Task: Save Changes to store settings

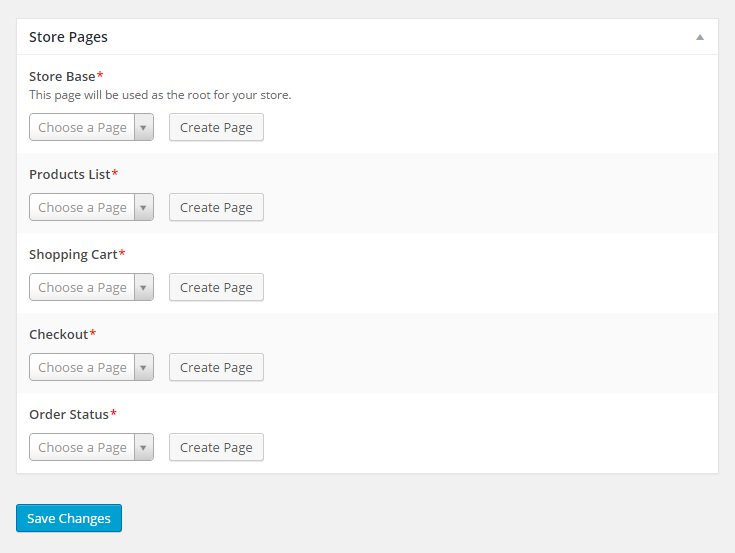Action: click(x=69, y=518)
